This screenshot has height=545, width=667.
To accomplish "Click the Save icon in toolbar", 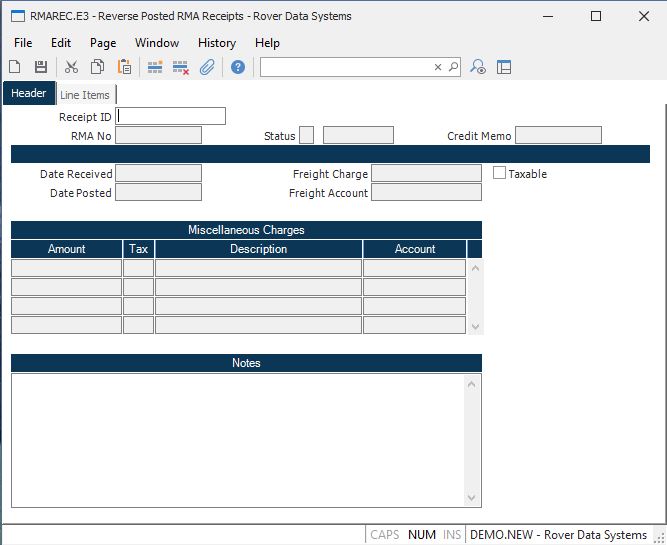I will tap(41, 67).
